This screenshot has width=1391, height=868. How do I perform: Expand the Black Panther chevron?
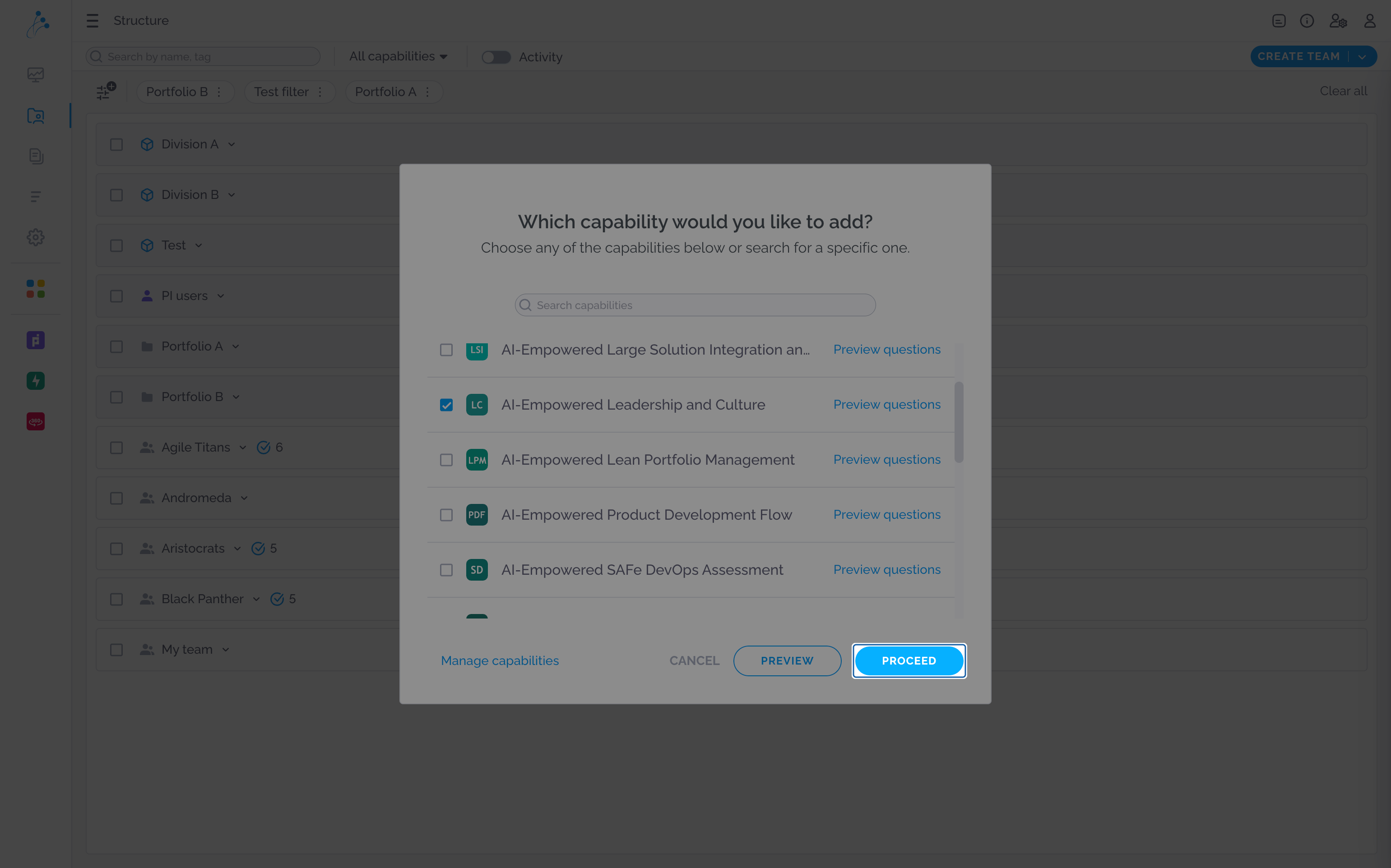point(256,599)
